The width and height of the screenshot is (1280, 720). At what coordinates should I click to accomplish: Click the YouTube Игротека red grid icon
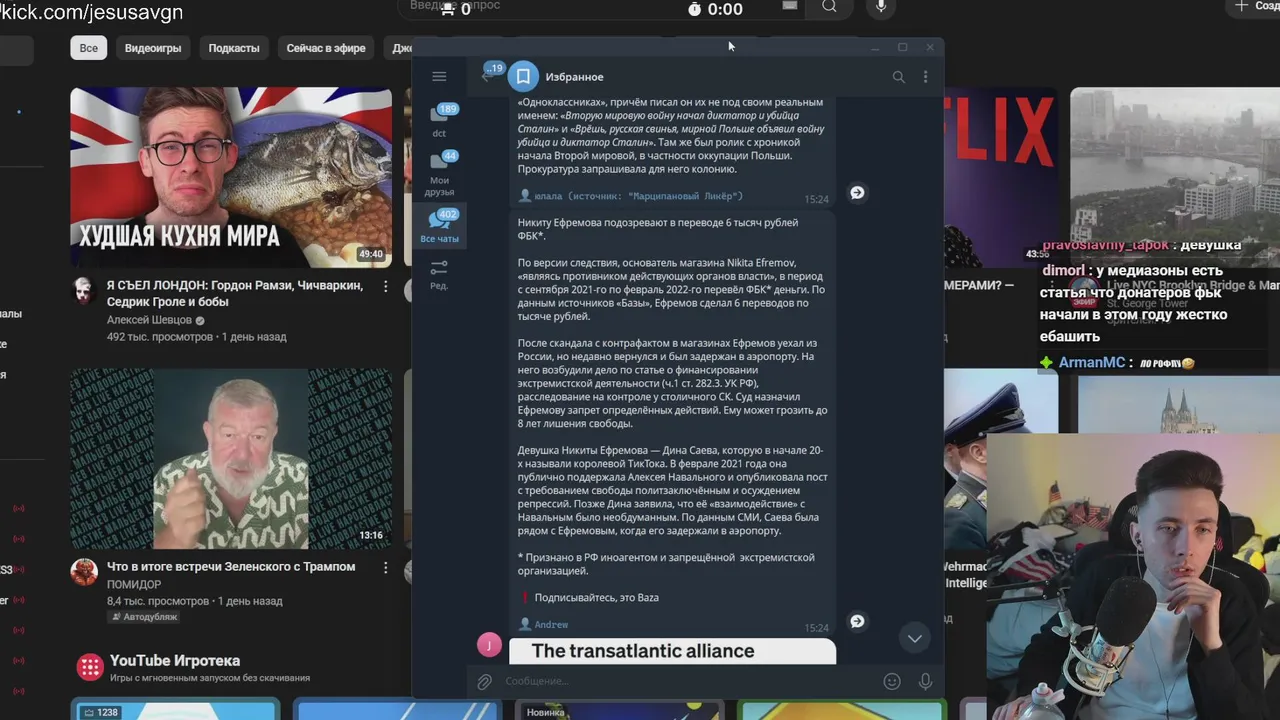click(90, 667)
